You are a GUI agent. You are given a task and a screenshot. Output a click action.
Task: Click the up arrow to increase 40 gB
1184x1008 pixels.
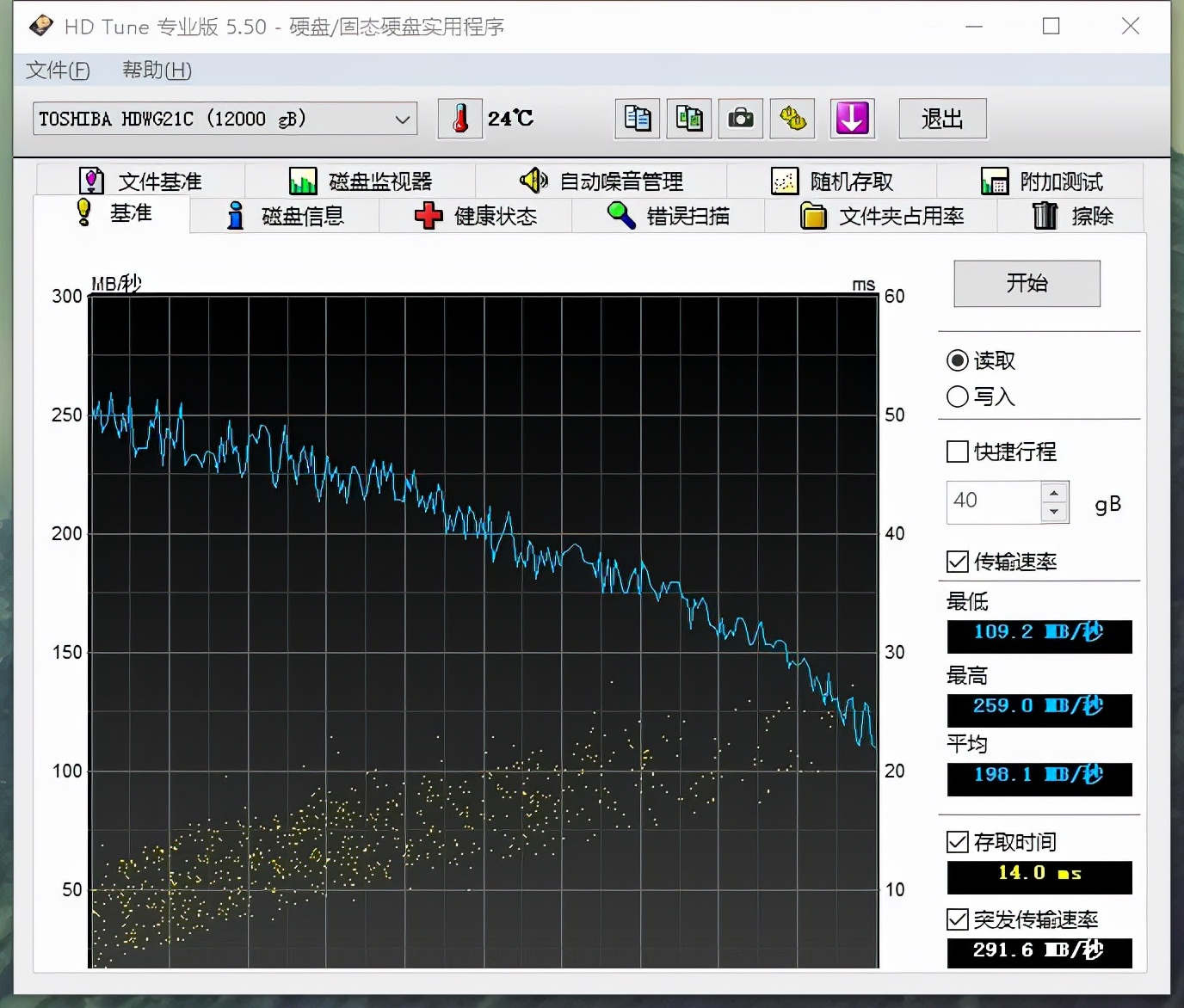tap(1053, 492)
